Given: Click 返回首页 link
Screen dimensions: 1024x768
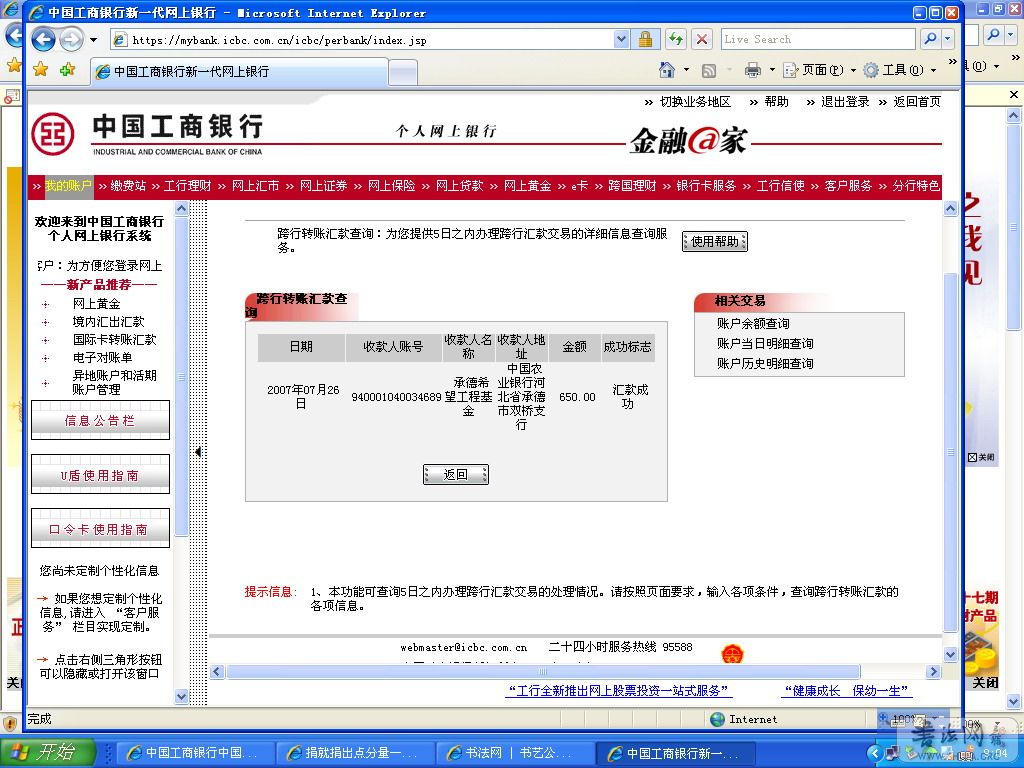Looking at the screenshot, I should (x=917, y=102).
